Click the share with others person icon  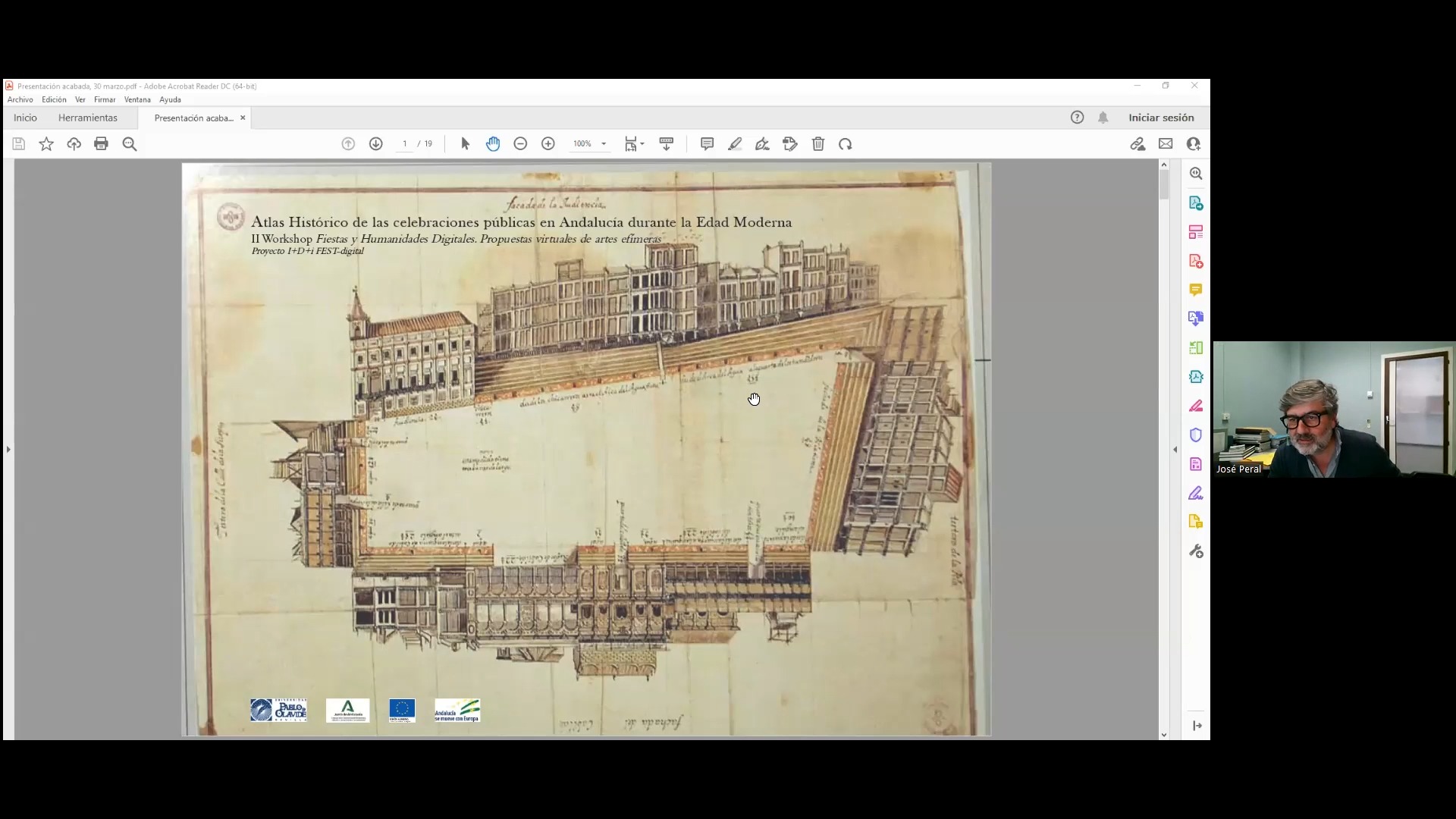click(x=1194, y=144)
